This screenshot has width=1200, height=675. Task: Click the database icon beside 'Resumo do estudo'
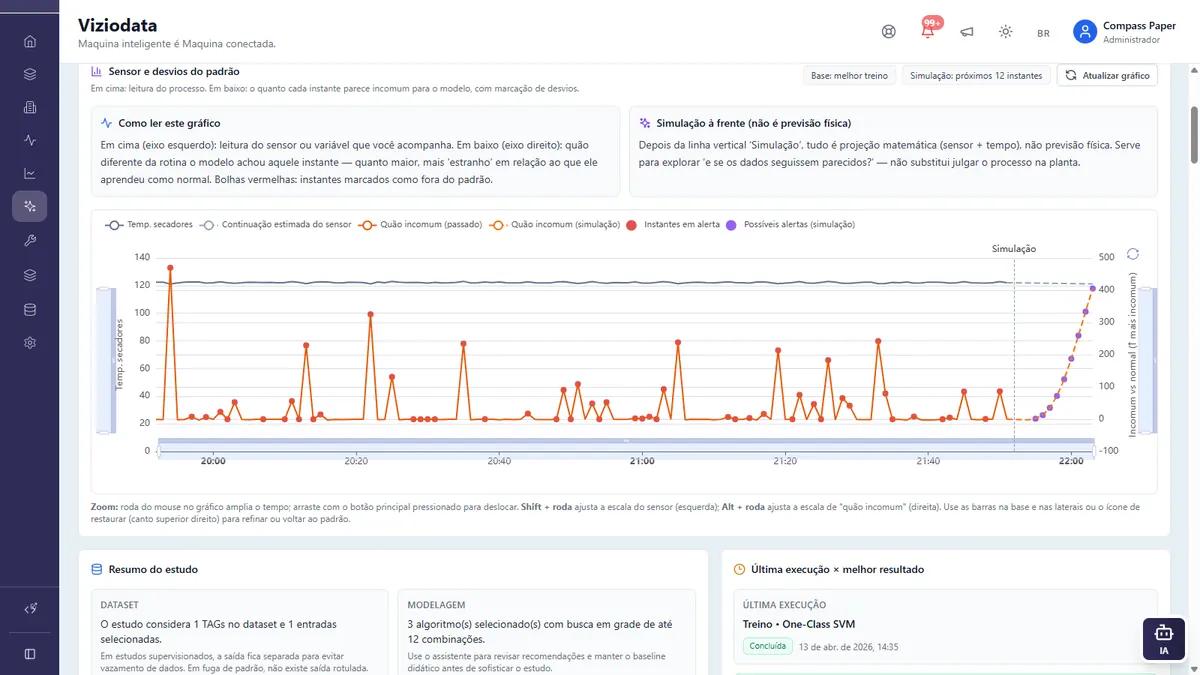pos(97,569)
